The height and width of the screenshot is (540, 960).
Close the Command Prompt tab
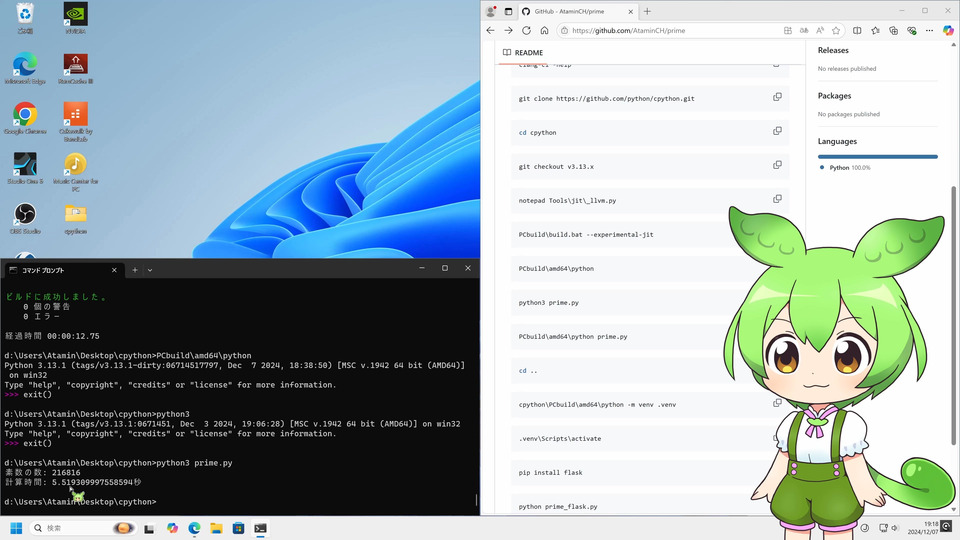click(x=114, y=269)
